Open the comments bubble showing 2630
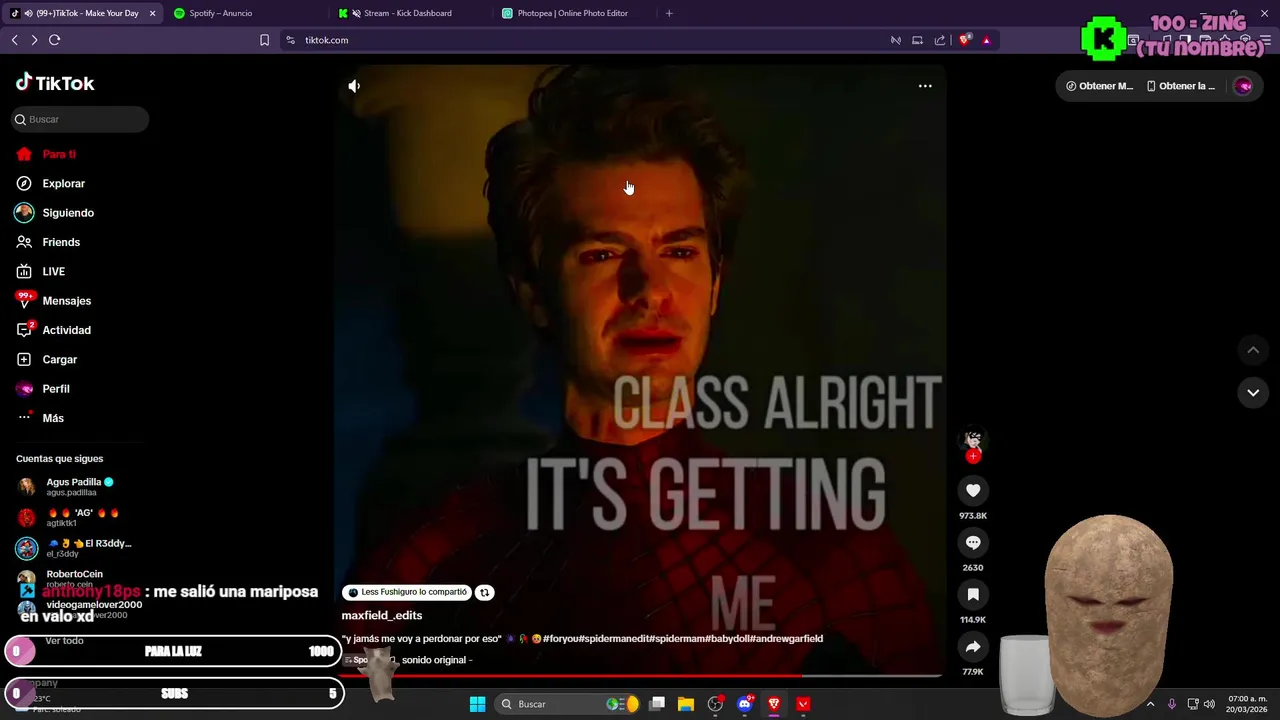Viewport: 1280px width, 720px height. coord(973,542)
